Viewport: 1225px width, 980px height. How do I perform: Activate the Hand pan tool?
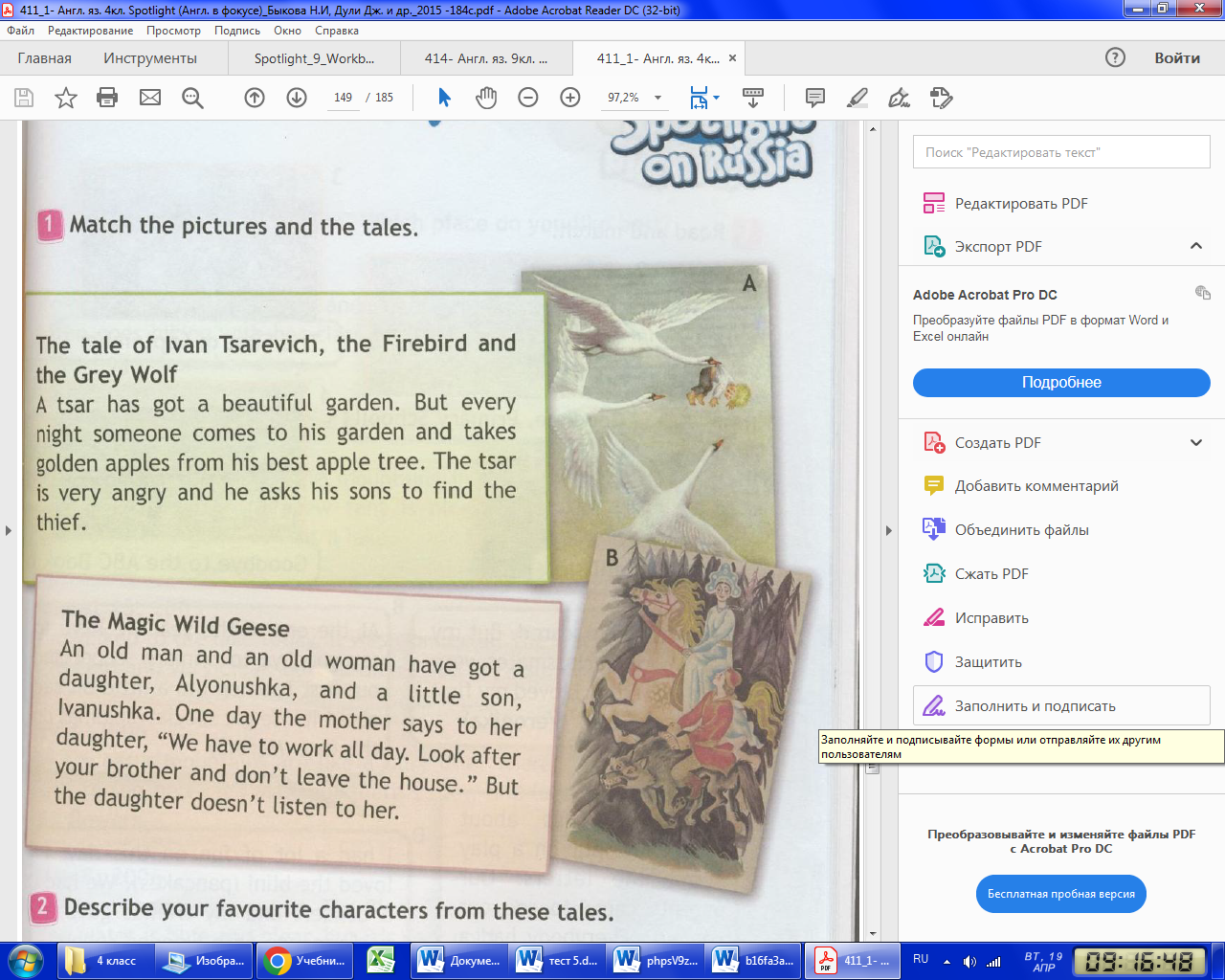[x=486, y=98]
